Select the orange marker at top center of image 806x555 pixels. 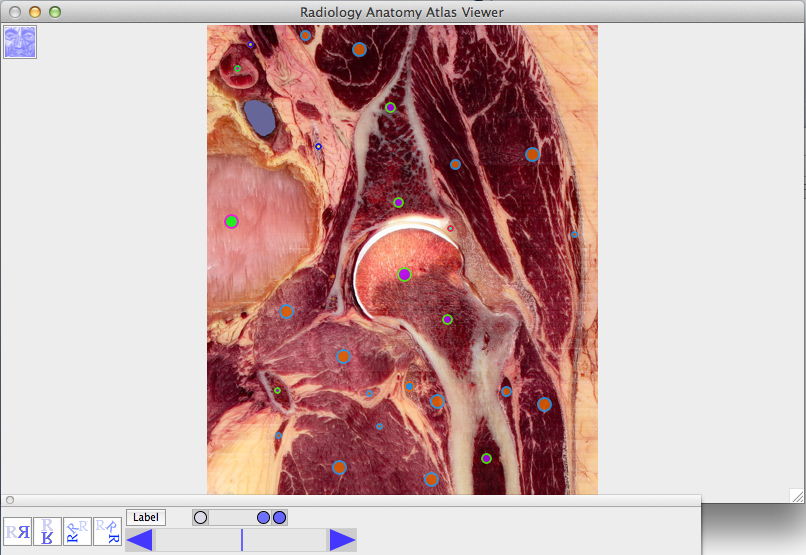pos(359,49)
